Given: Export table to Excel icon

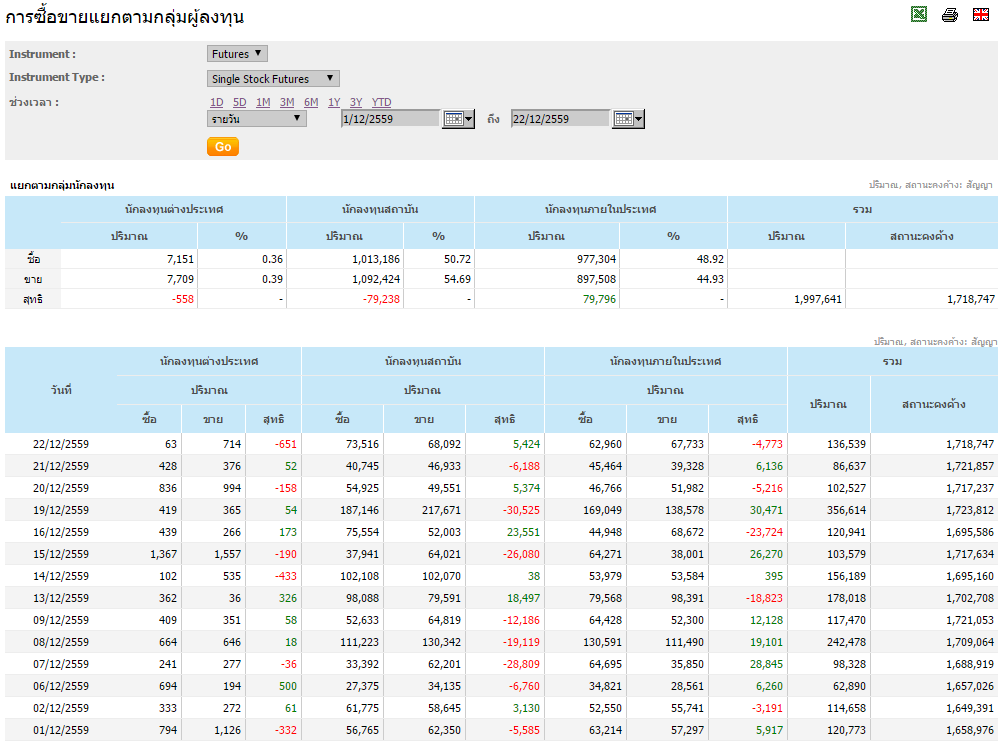Looking at the screenshot, I should pyautogui.click(x=919, y=14).
